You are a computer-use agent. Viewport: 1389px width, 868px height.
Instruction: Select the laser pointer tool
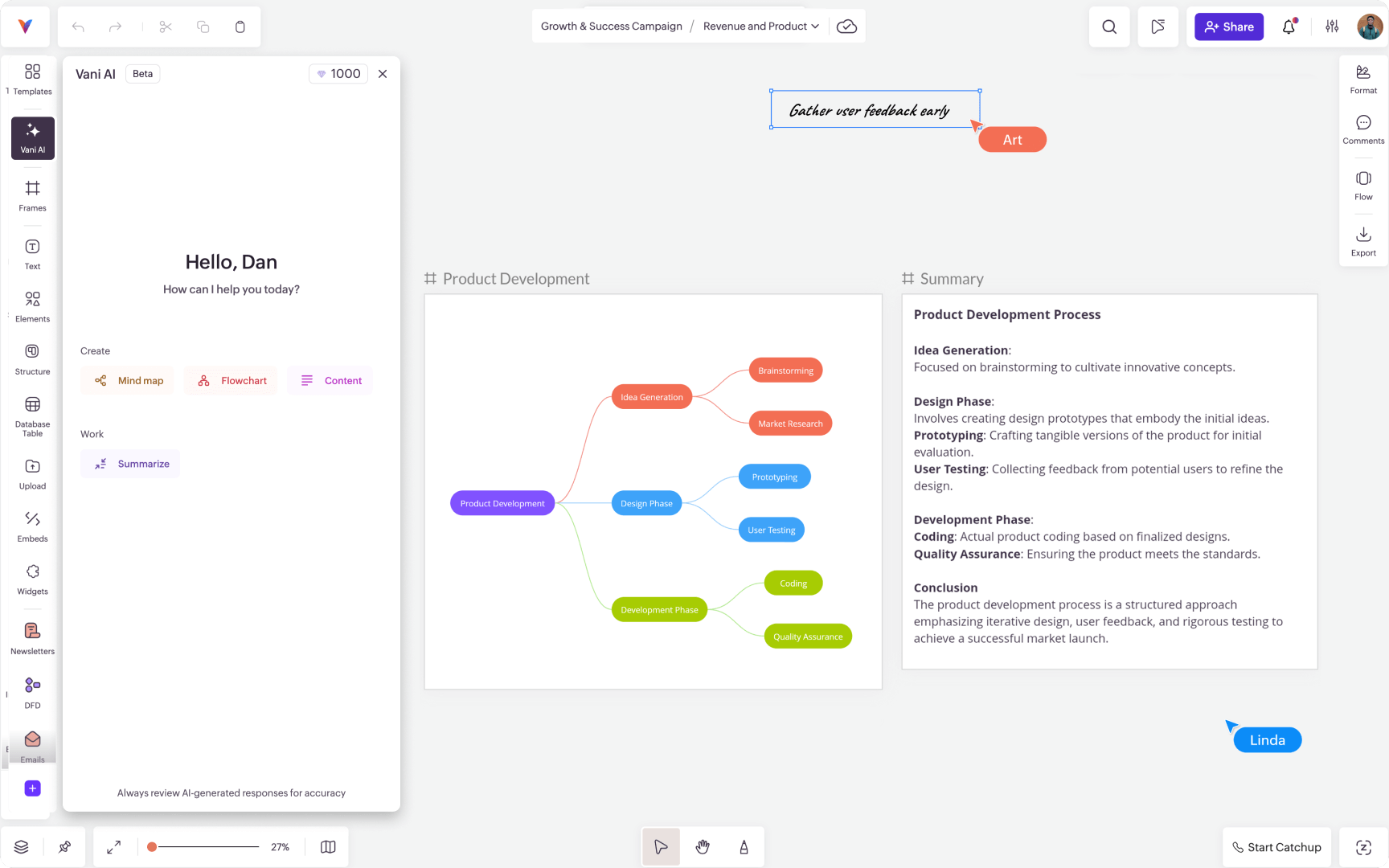744,846
